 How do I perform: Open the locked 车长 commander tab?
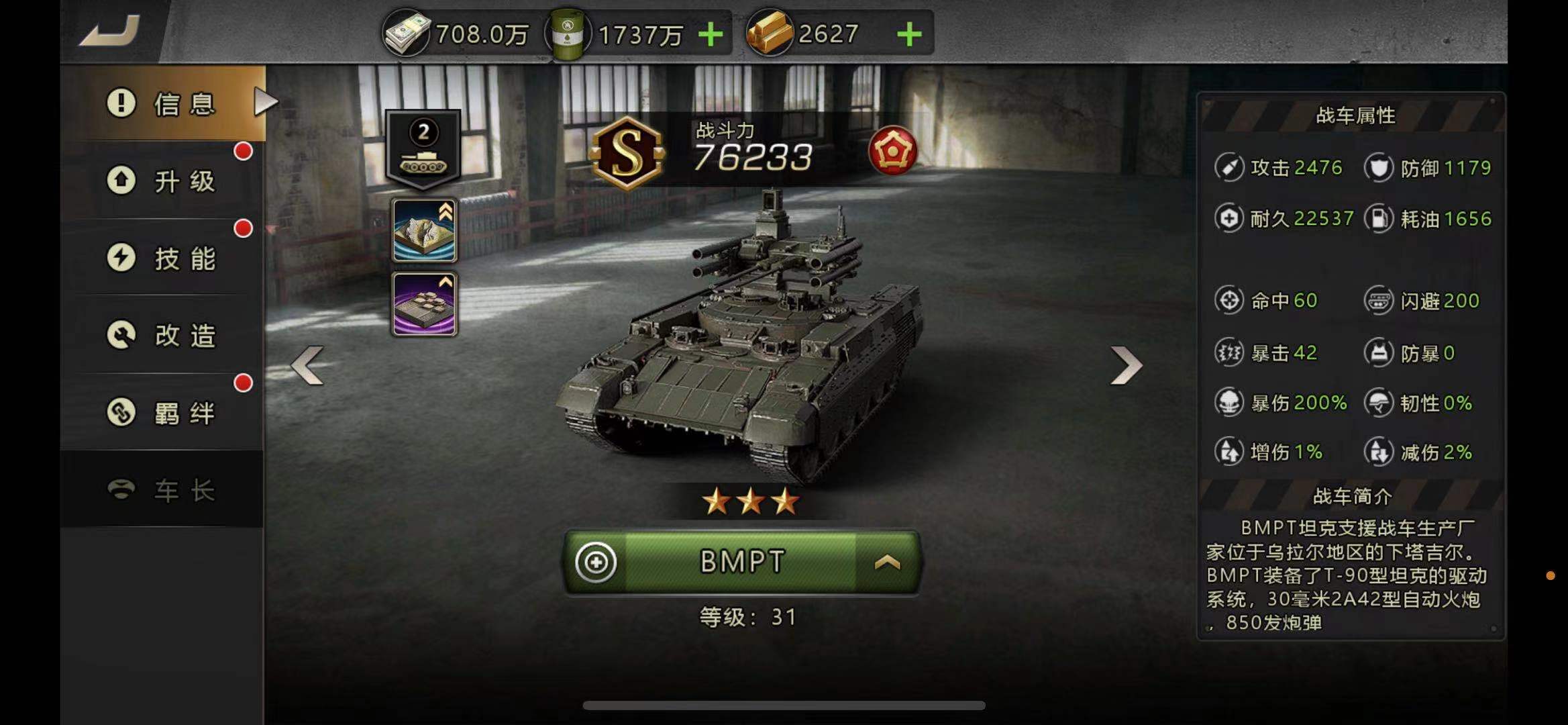pos(162,490)
